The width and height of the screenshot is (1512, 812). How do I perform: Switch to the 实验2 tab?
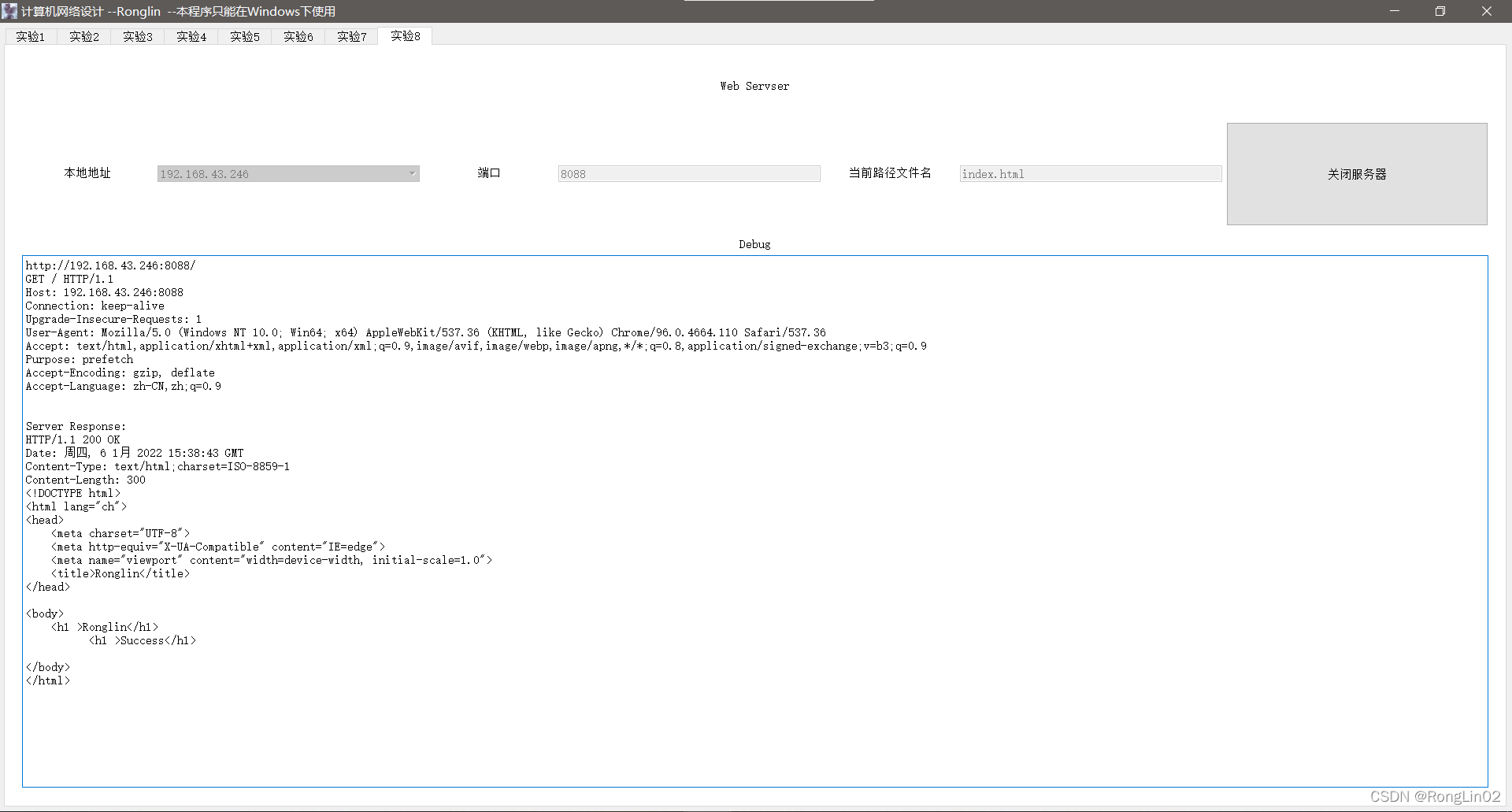(x=84, y=36)
